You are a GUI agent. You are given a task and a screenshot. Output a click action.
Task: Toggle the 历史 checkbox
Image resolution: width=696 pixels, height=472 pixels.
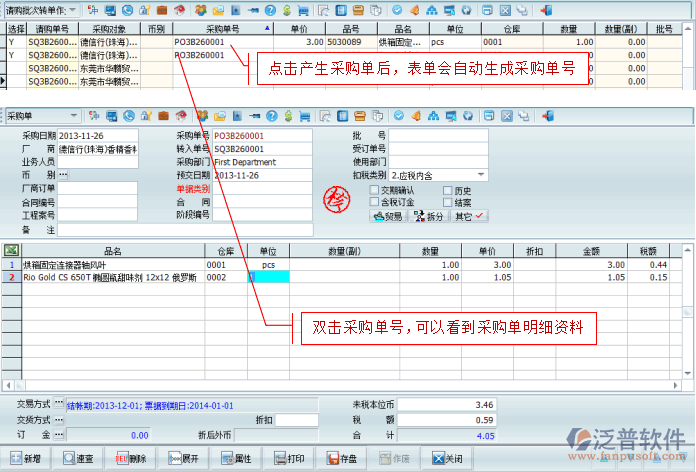click(447, 190)
